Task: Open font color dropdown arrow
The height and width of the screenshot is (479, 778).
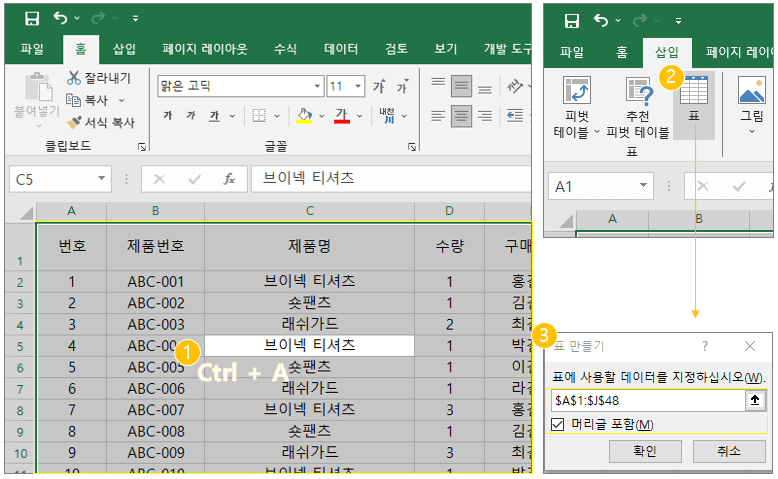Action: (360, 117)
